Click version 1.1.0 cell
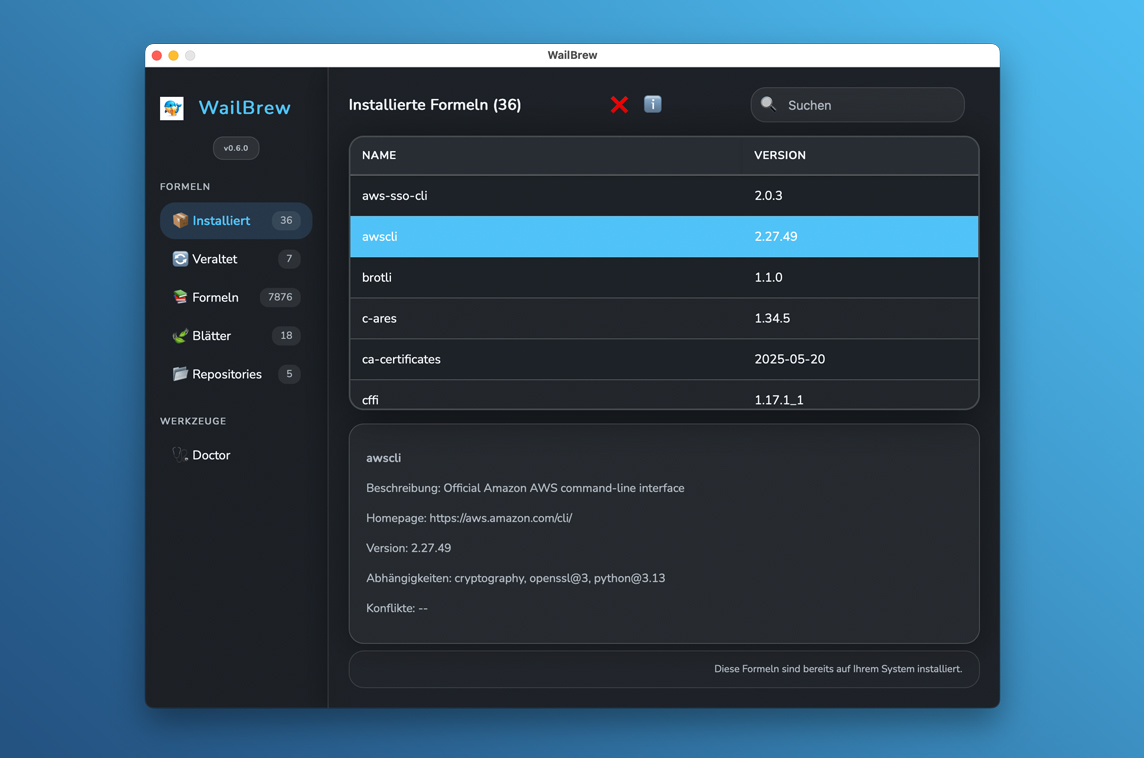Screen dimensions: 1144x758 point(768,277)
